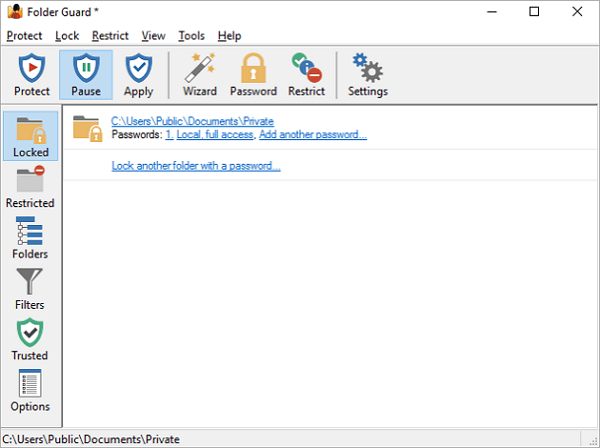
Task: Select the 'Local, full access' password link
Action: tap(215, 134)
